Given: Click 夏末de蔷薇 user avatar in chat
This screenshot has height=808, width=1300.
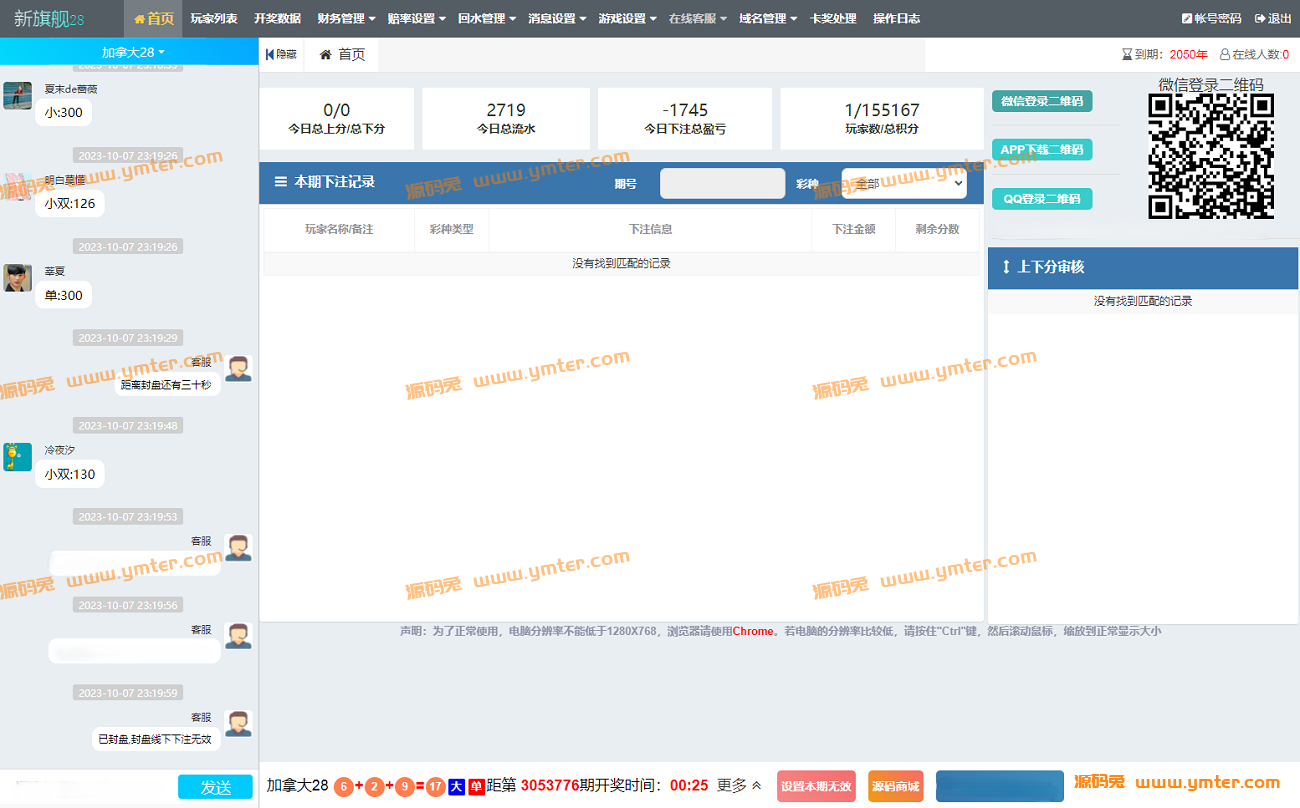Looking at the screenshot, I should pos(17,96).
